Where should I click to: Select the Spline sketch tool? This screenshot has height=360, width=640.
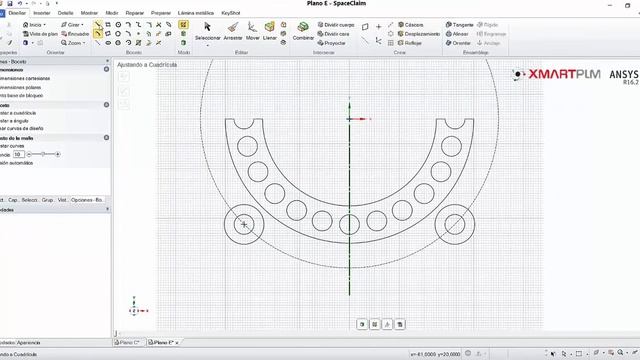click(138, 25)
